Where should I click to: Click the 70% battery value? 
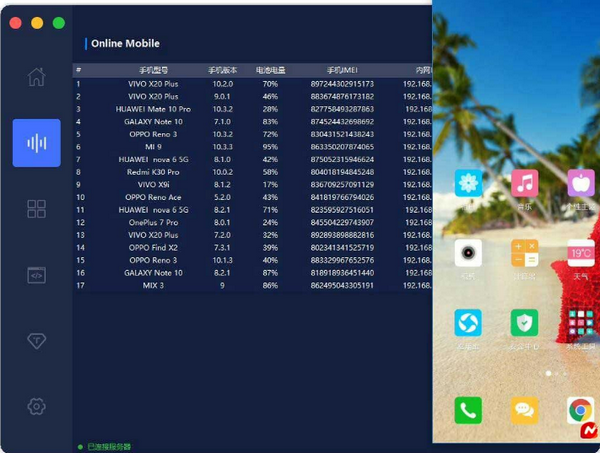(x=270, y=84)
